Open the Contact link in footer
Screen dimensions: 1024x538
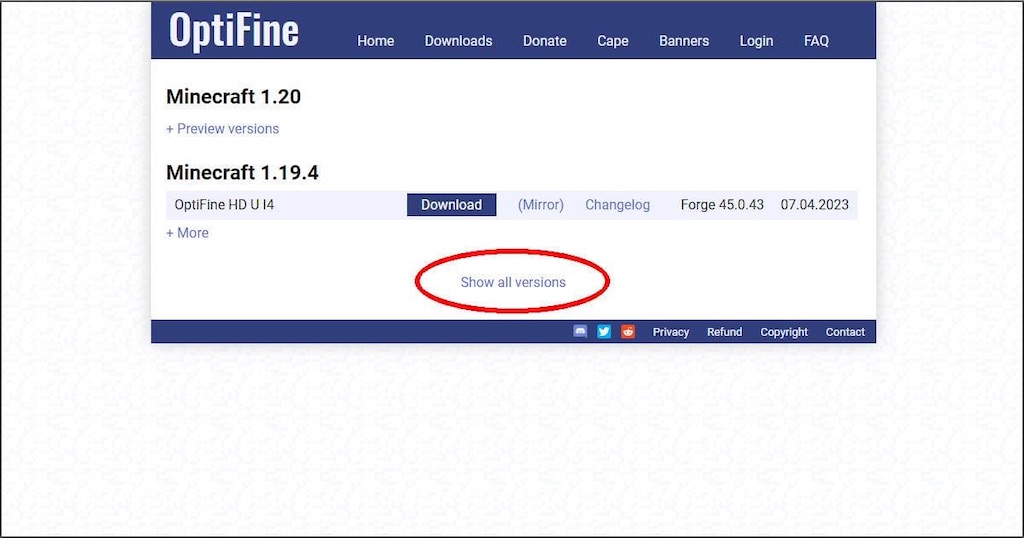click(x=845, y=332)
